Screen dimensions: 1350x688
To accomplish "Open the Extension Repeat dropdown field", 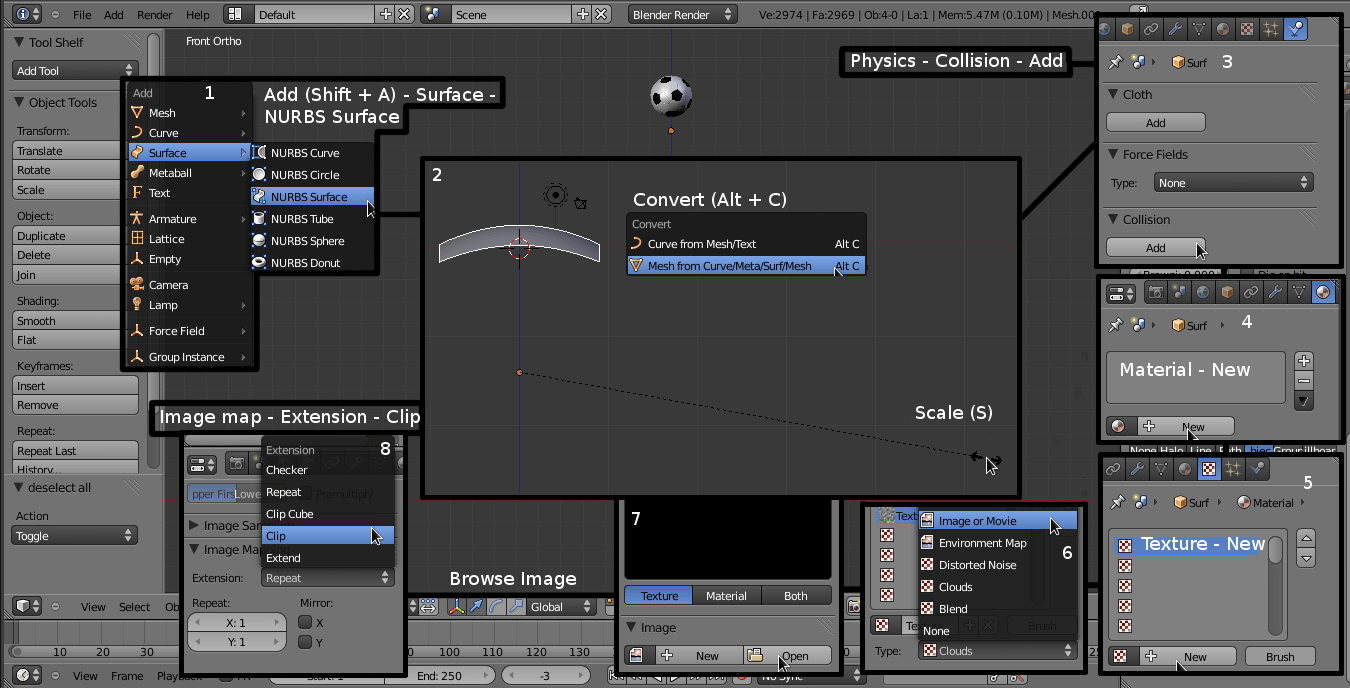I will pyautogui.click(x=328, y=578).
